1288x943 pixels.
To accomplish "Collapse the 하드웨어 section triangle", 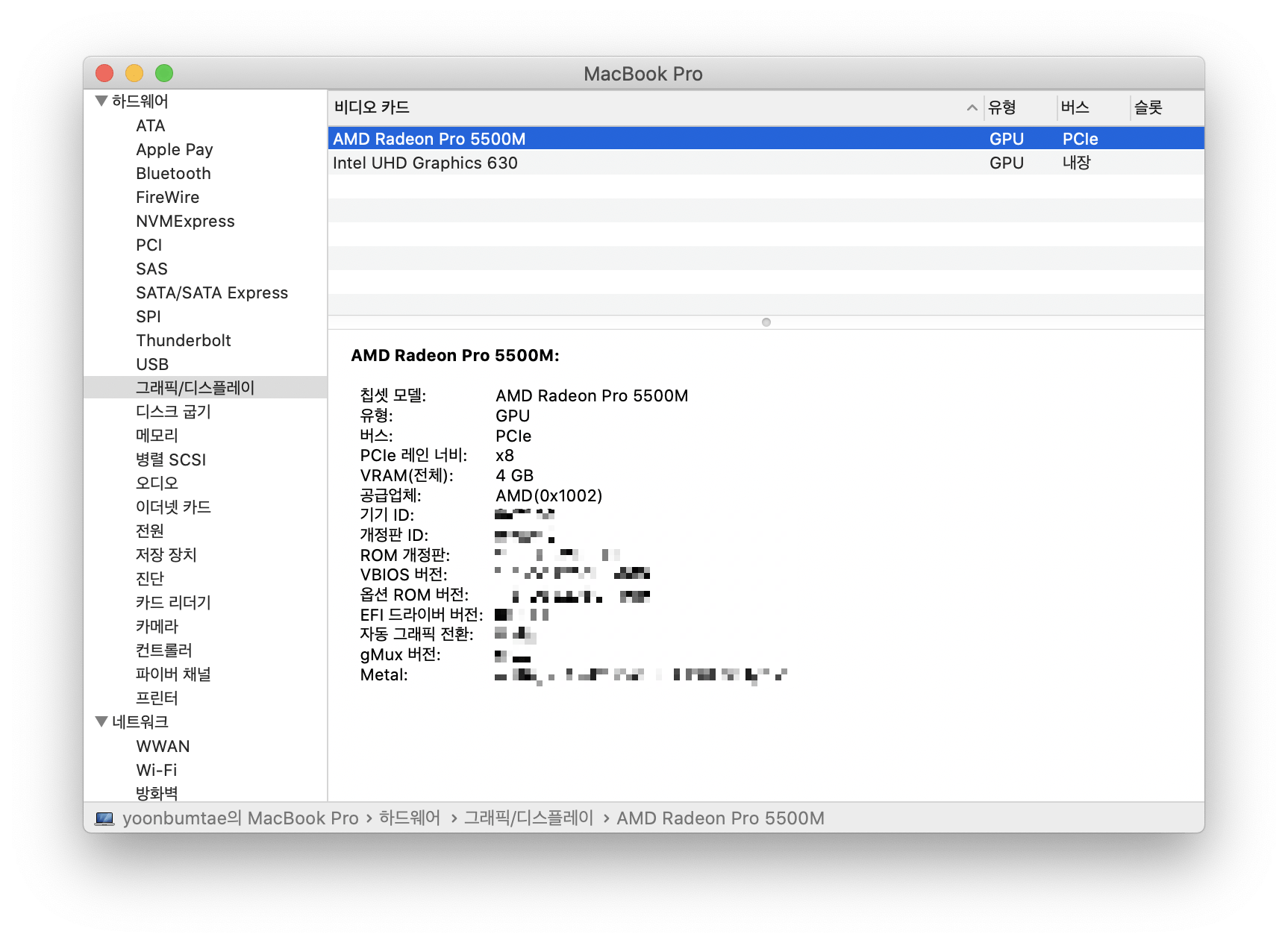I will (x=101, y=101).
